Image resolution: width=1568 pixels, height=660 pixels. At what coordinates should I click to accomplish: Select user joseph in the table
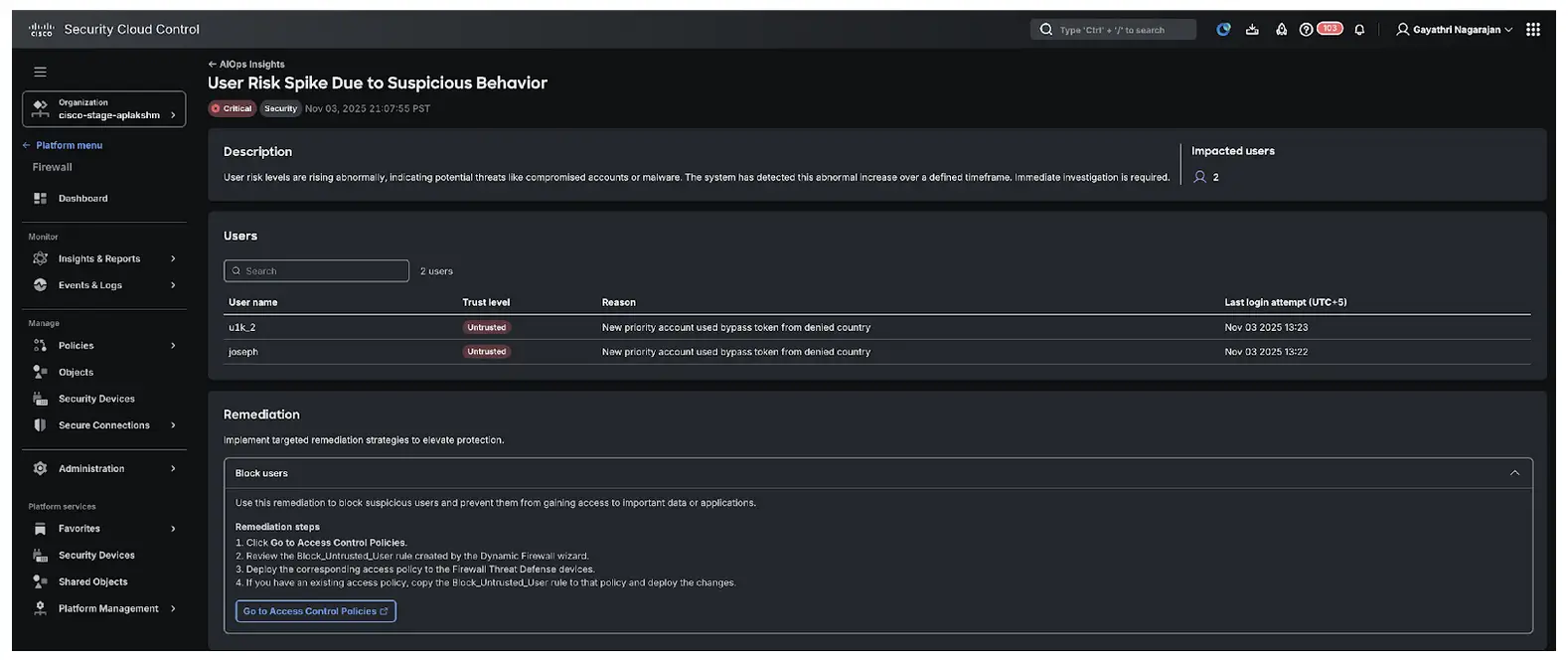(x=243, y=352)
